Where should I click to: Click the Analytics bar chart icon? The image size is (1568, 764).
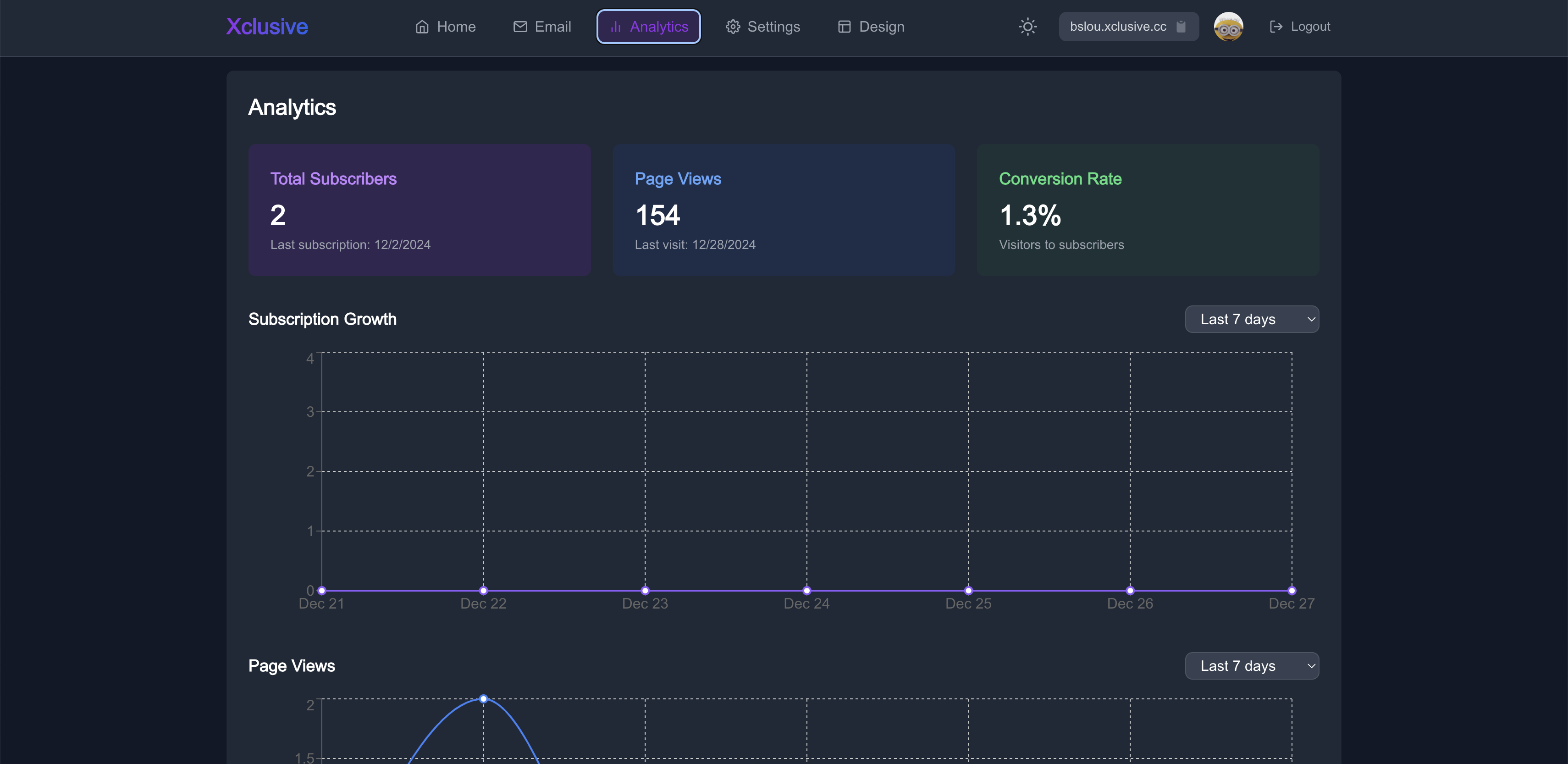[x=615, y=27]
